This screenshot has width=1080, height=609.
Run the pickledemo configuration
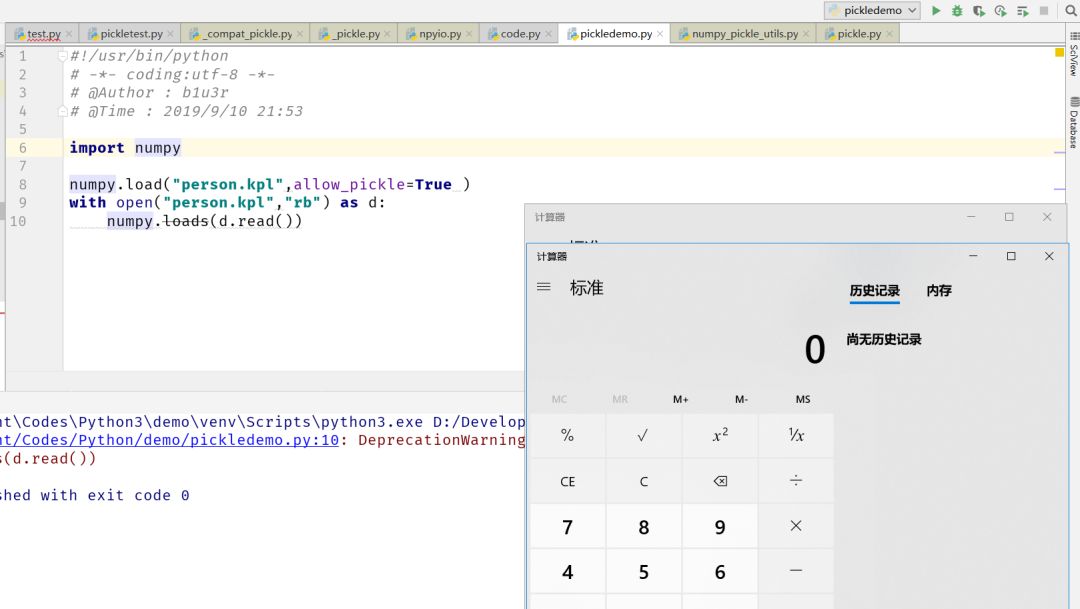click(x=935, y=10)
